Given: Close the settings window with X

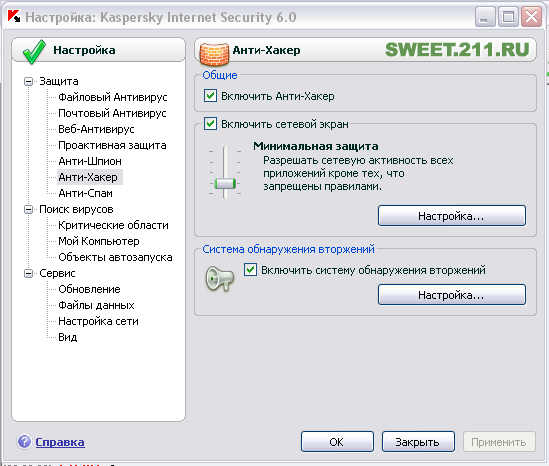Looking at the screenshot, I should coord(531,16).
